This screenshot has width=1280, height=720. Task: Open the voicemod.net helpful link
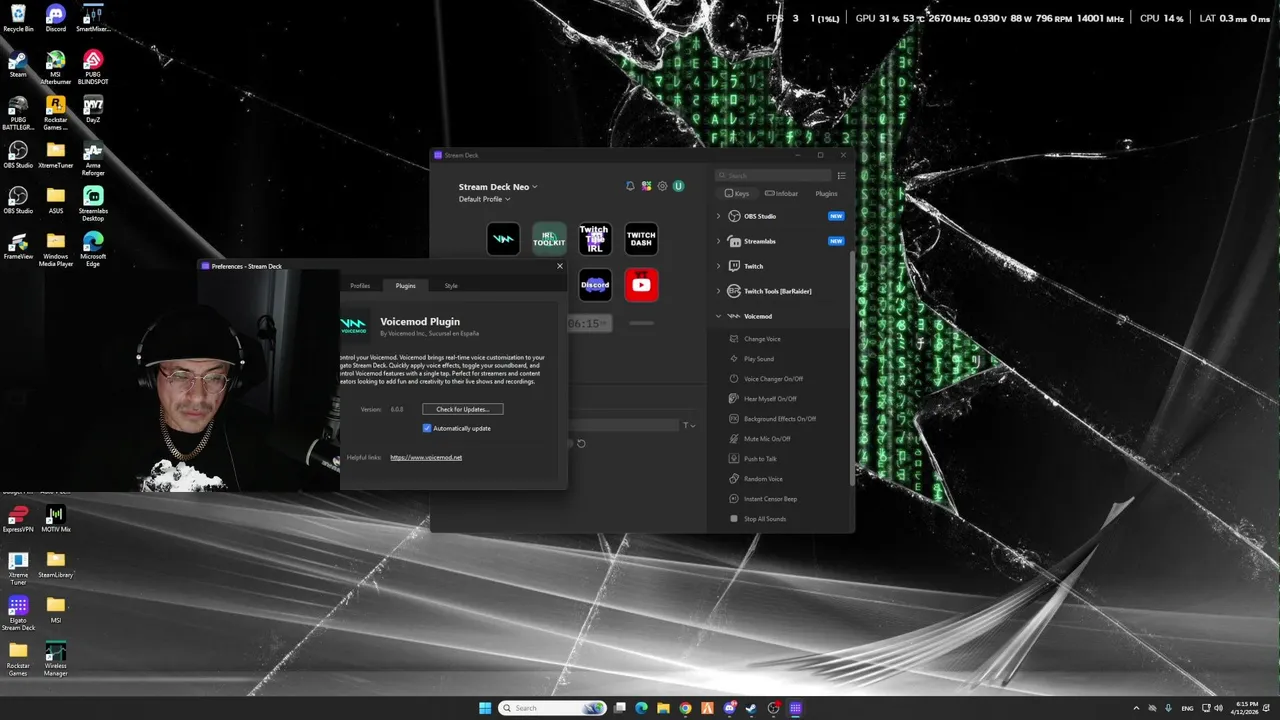pyautogui.click(x=426, y=457)
